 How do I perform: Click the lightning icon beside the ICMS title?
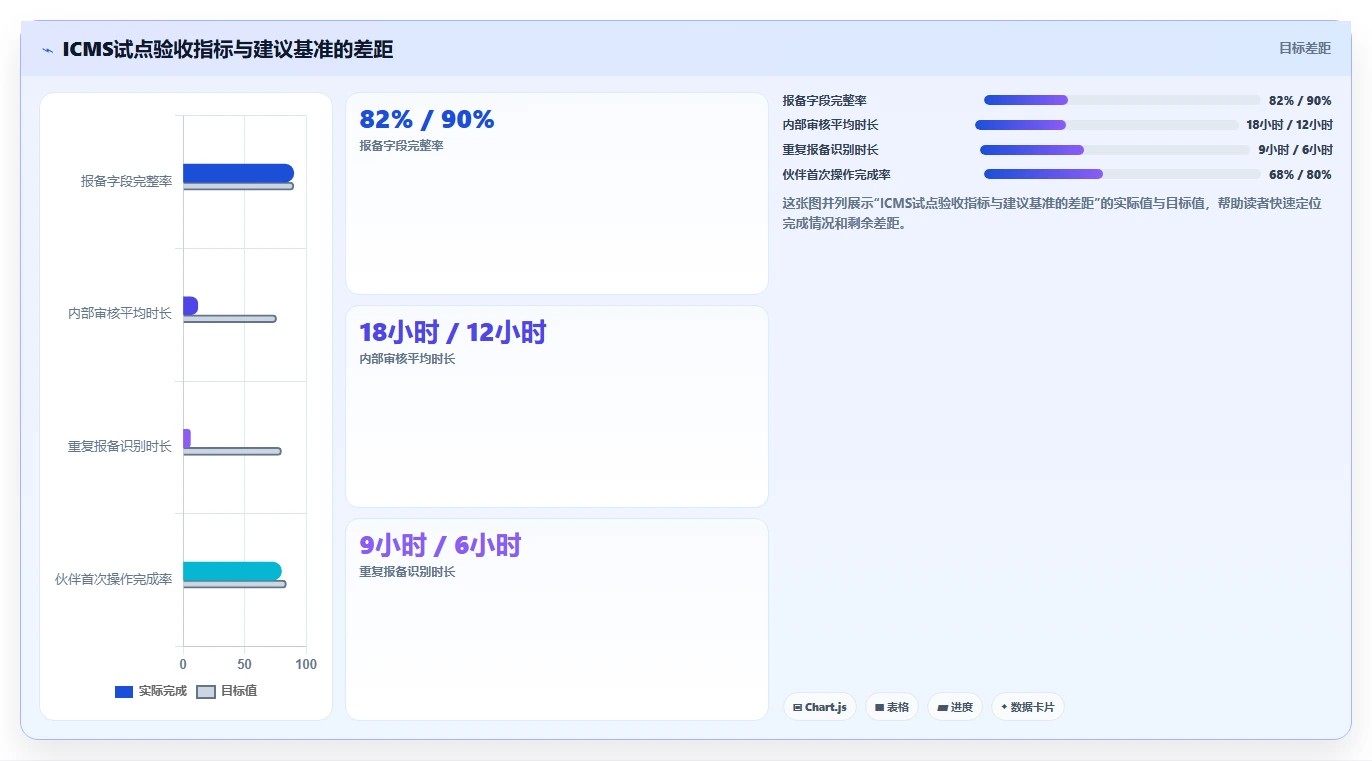[x=47, y=50]
